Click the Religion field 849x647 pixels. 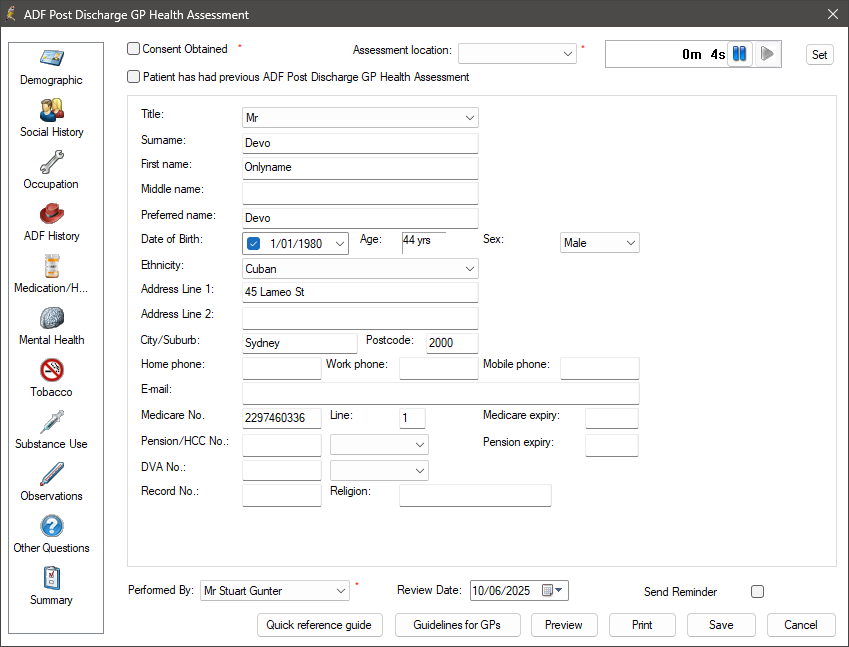475,495
